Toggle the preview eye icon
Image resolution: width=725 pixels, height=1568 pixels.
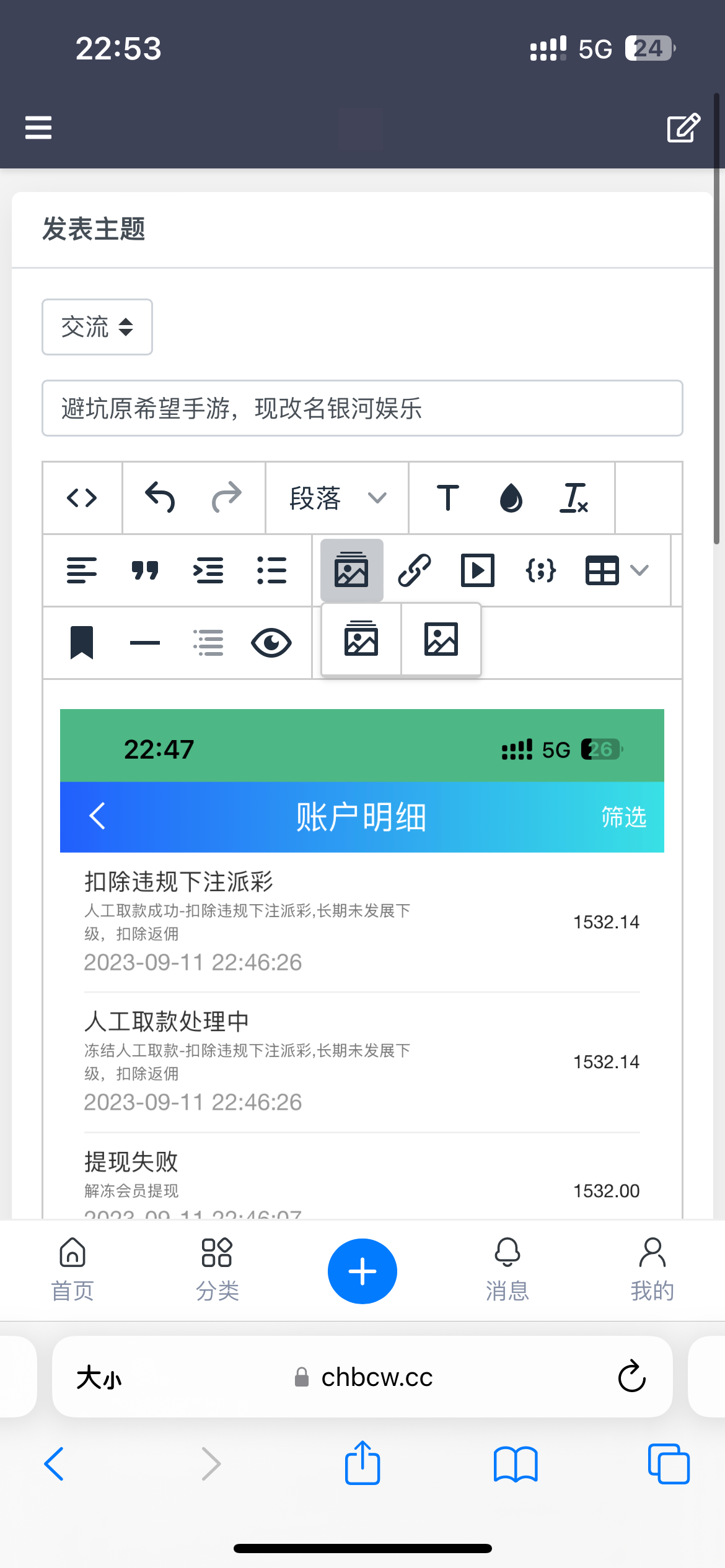[x=271, y=643]
